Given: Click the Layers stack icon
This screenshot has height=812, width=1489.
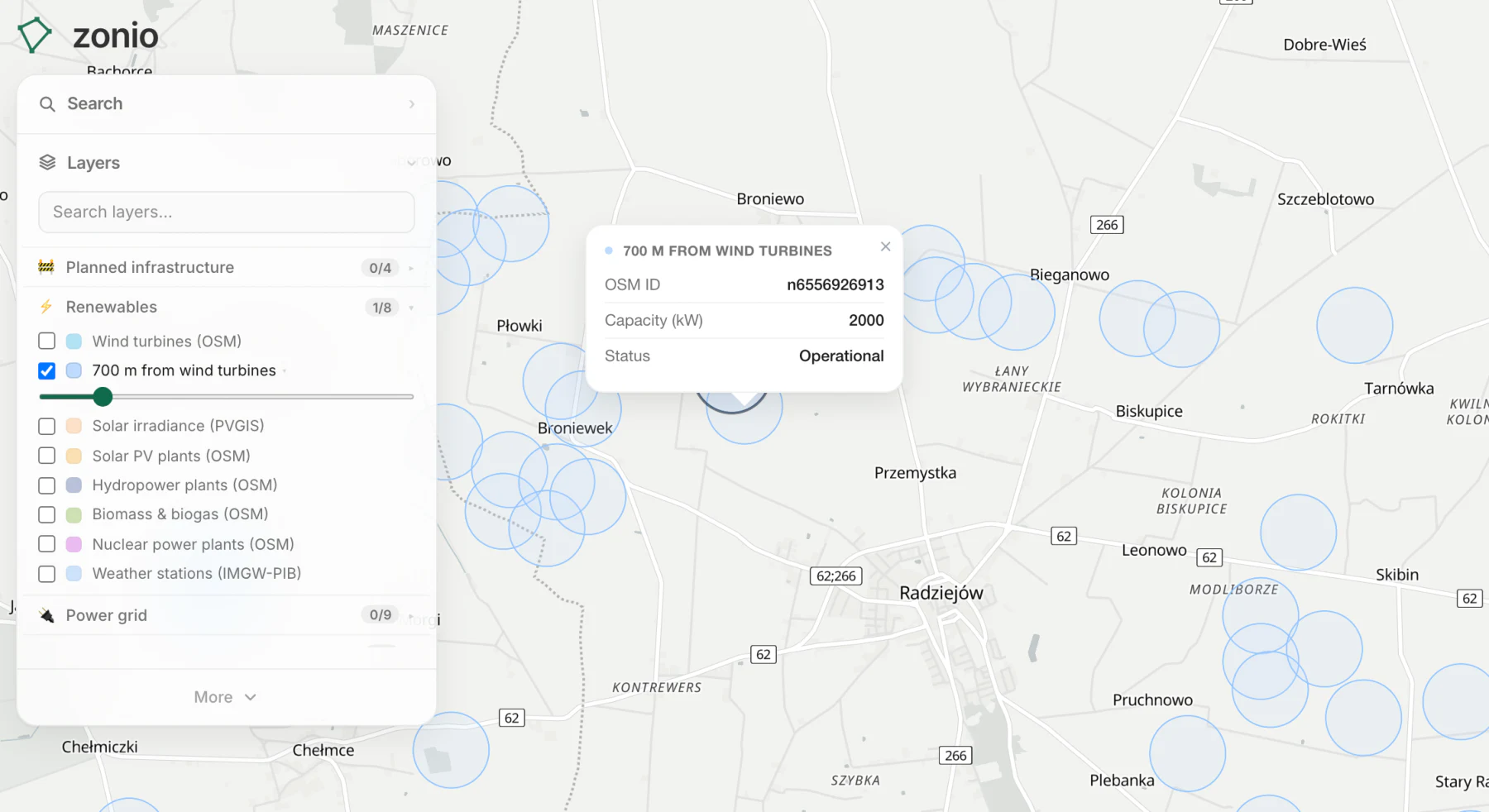Looking at the screenshot, I should pos(47,163).
